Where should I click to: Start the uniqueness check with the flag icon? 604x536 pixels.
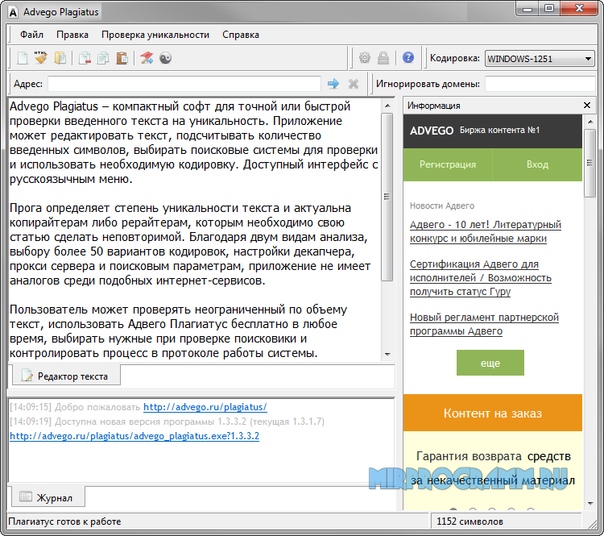pos(146,58)
